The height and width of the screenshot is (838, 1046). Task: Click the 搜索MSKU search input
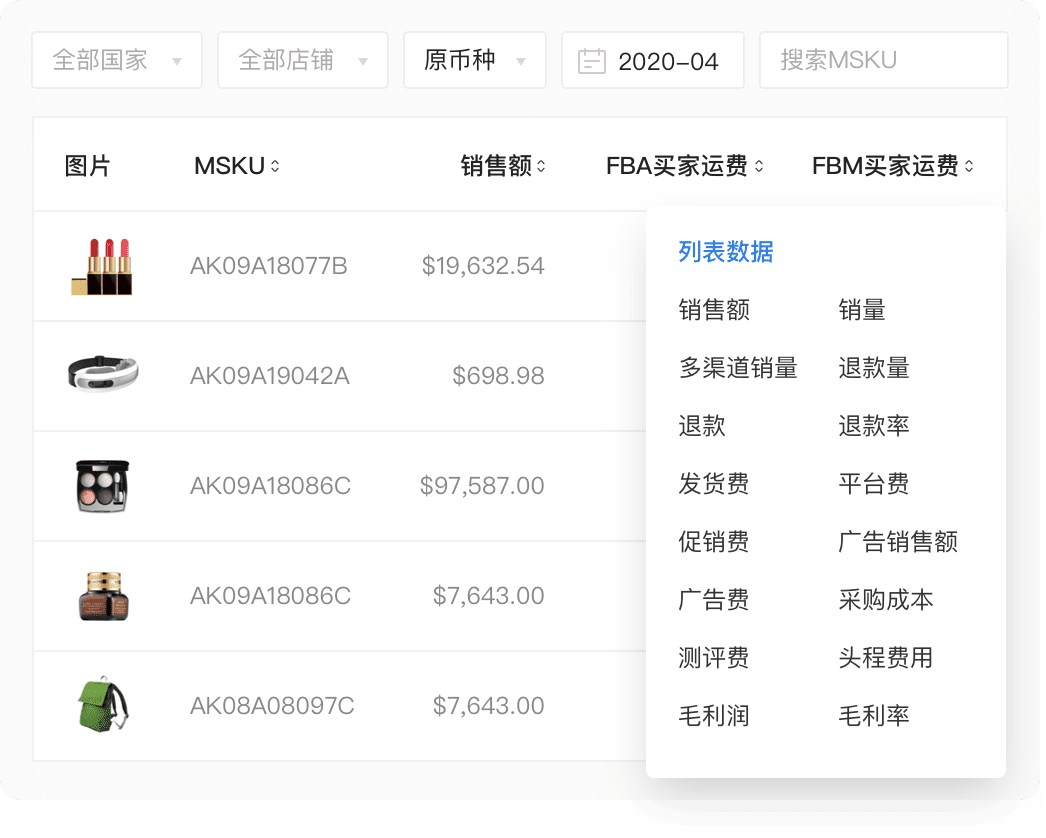[883, 59]
